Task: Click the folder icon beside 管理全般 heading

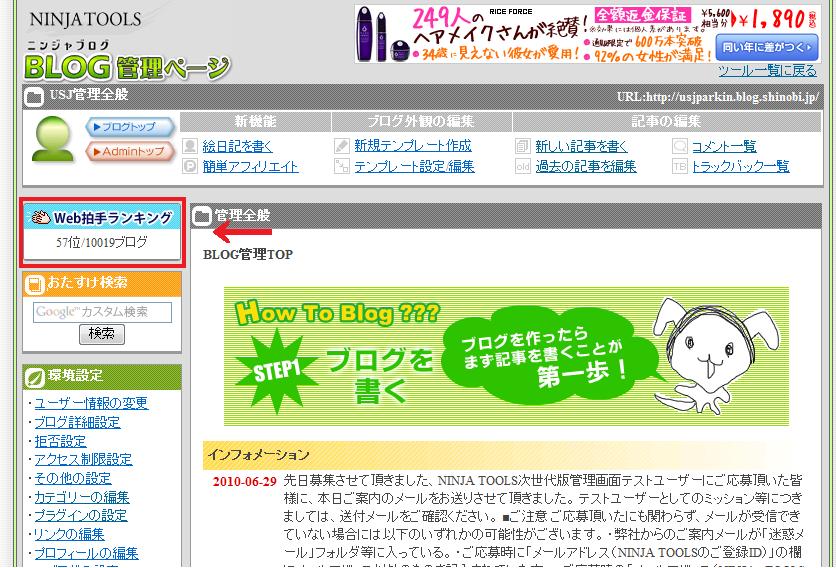Action: click(x=202, y=217)
